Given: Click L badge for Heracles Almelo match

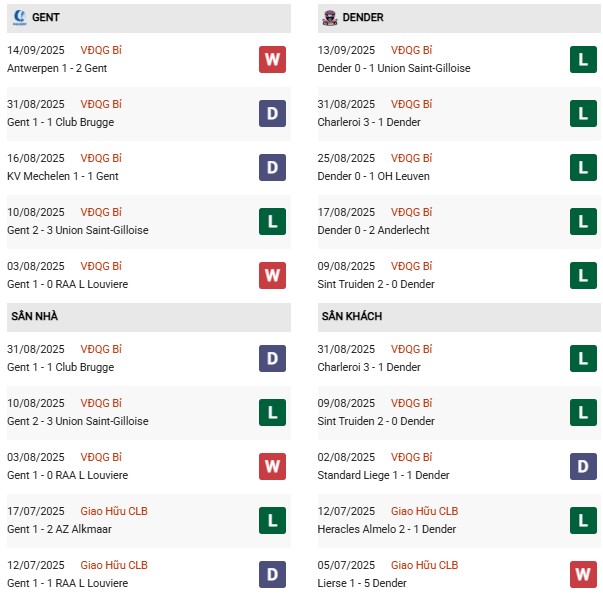Looking at the screenshot, I should click(x=583, y=520).
